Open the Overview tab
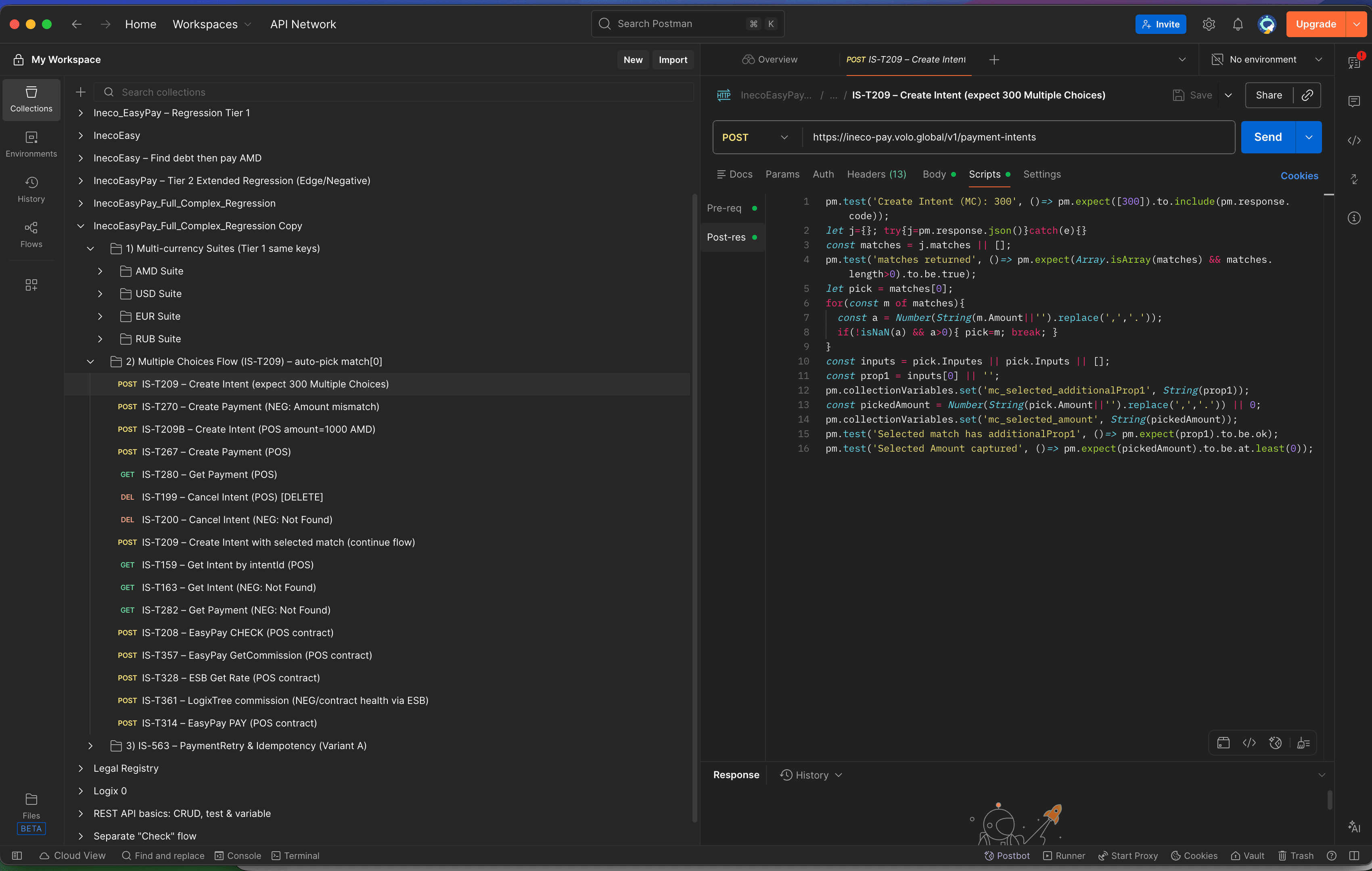Image resolution: width=1372 pixels, height=871 pixels. [x=770, y=59]
